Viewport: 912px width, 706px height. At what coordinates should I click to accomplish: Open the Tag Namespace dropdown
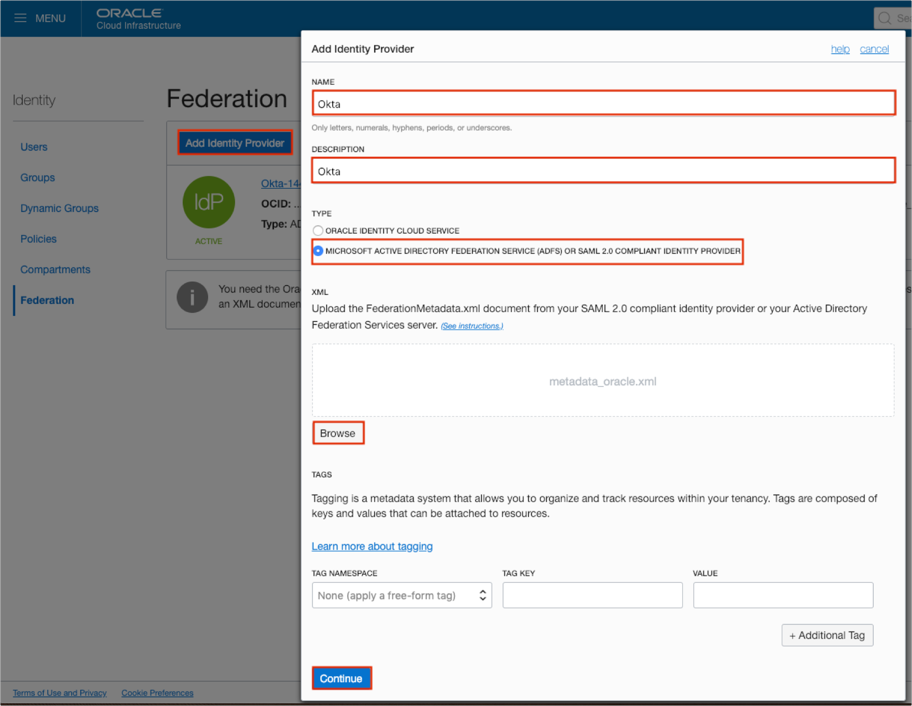pos(401,595)
